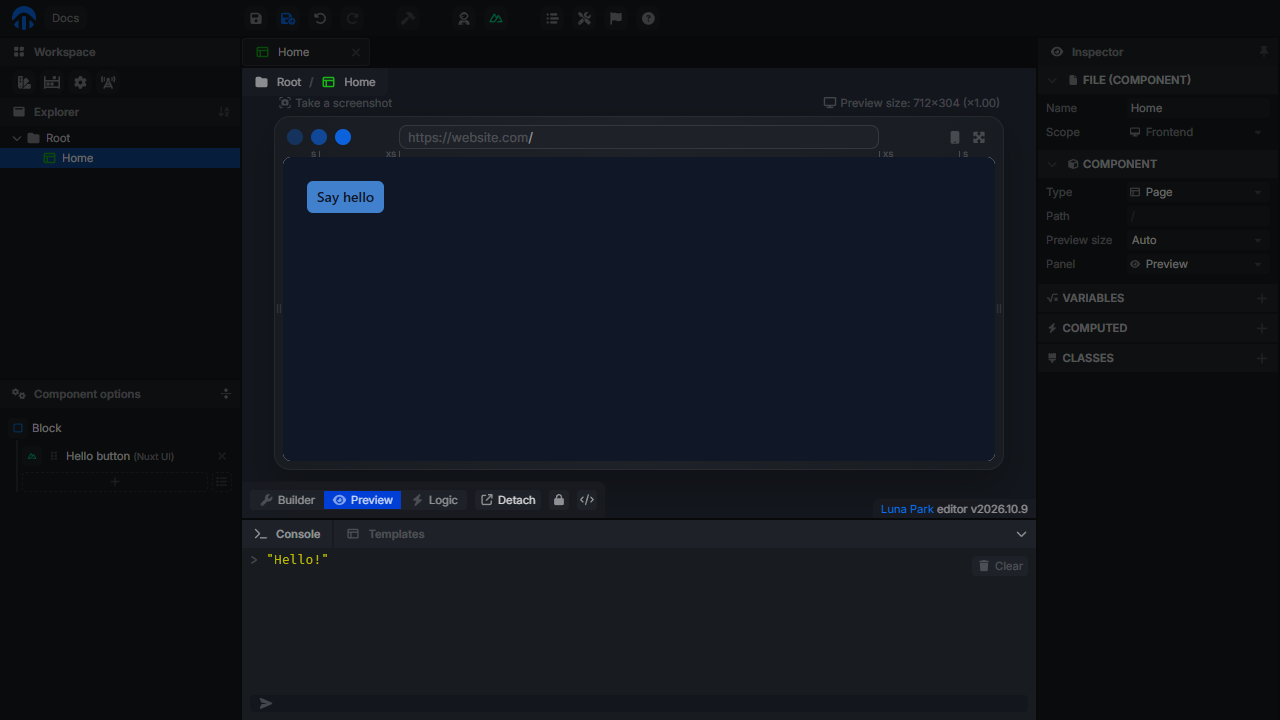The height and width of the screenshot is (720, 1280).
Task: Click the Detach button
Action: pyautogui.click(x=508, y=500)
